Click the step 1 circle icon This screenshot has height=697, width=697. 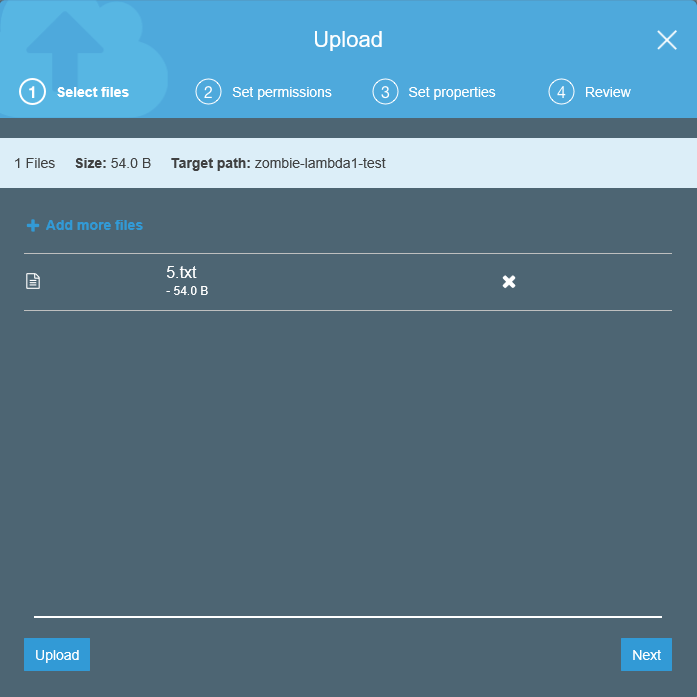coord(32,92)
